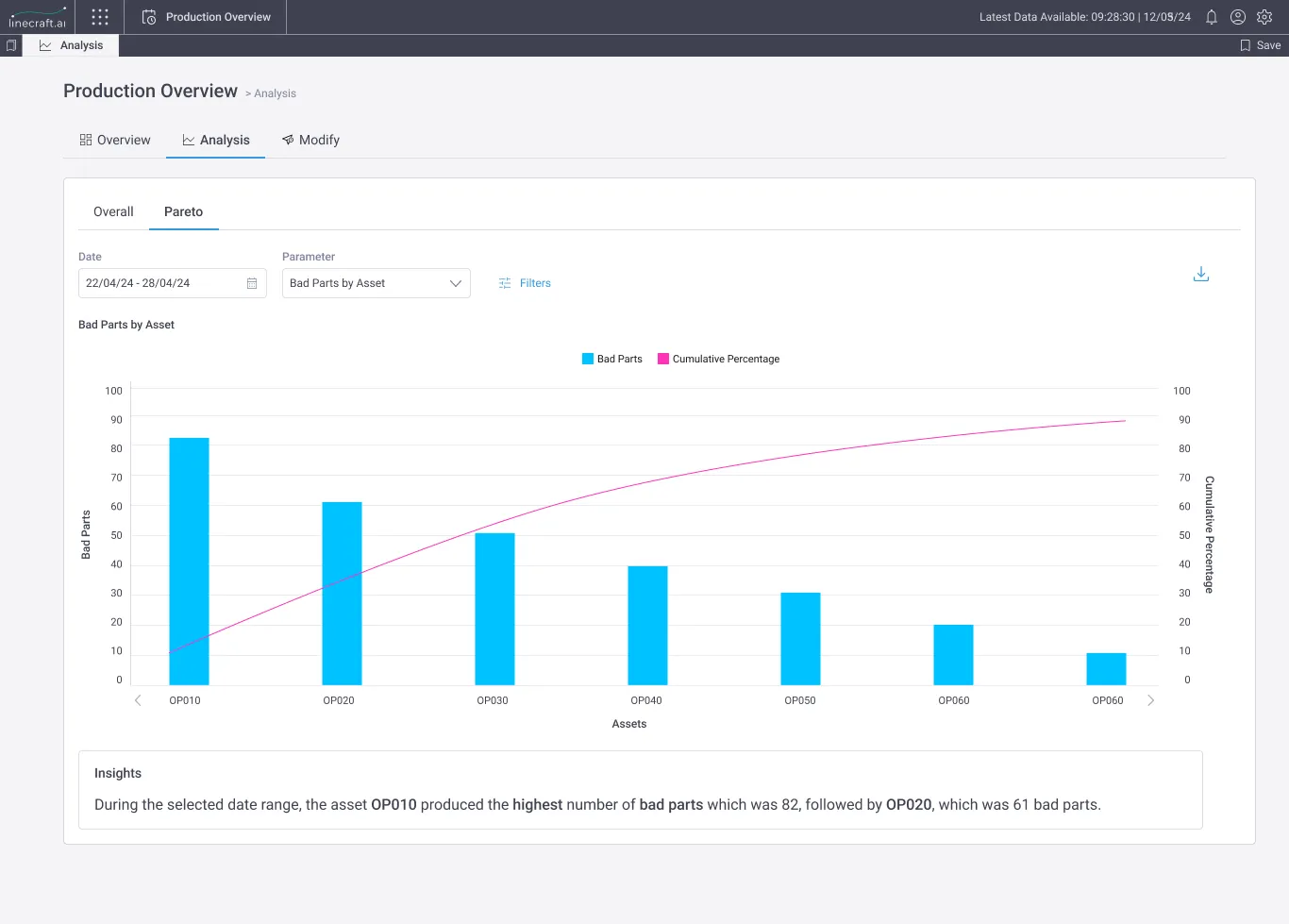Viewport: 1289px width, 924px height.
Task: Click the OP020 bar
Action: click(x=342, y=594)
